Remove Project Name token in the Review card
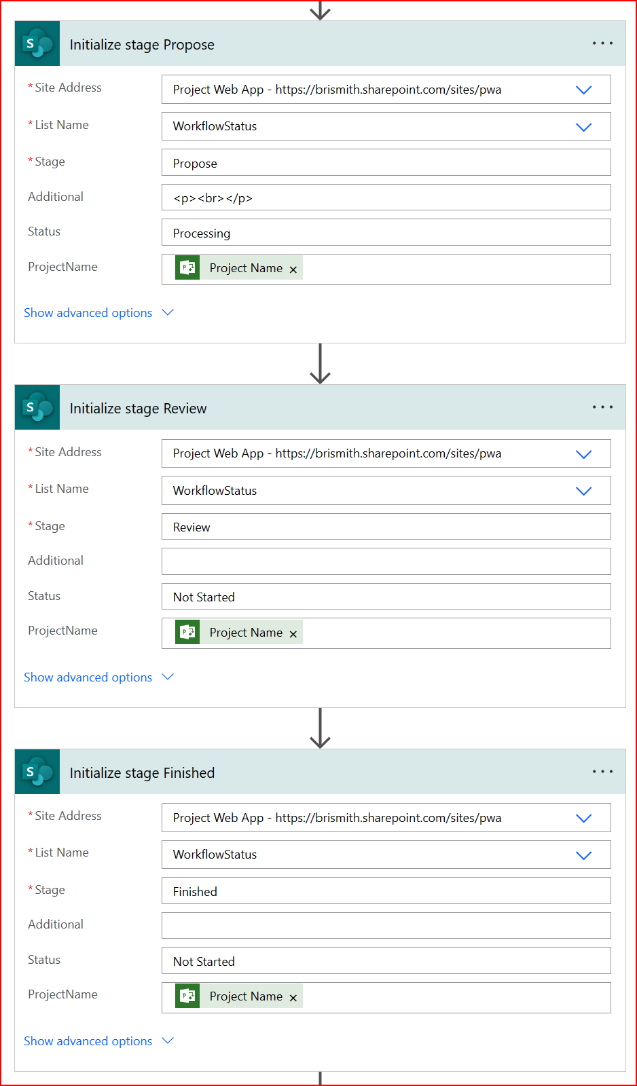Screen dimensions: 637x1086 [x=293, y=634]
